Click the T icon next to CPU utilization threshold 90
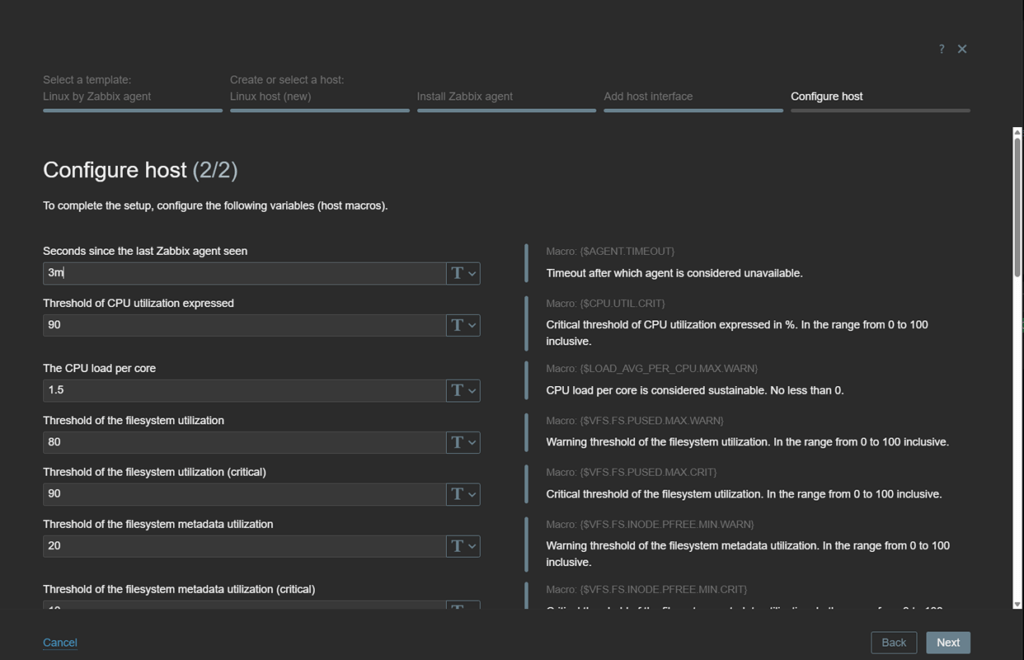Screen dimensions: 1024x660 click(x=457, y=325)
